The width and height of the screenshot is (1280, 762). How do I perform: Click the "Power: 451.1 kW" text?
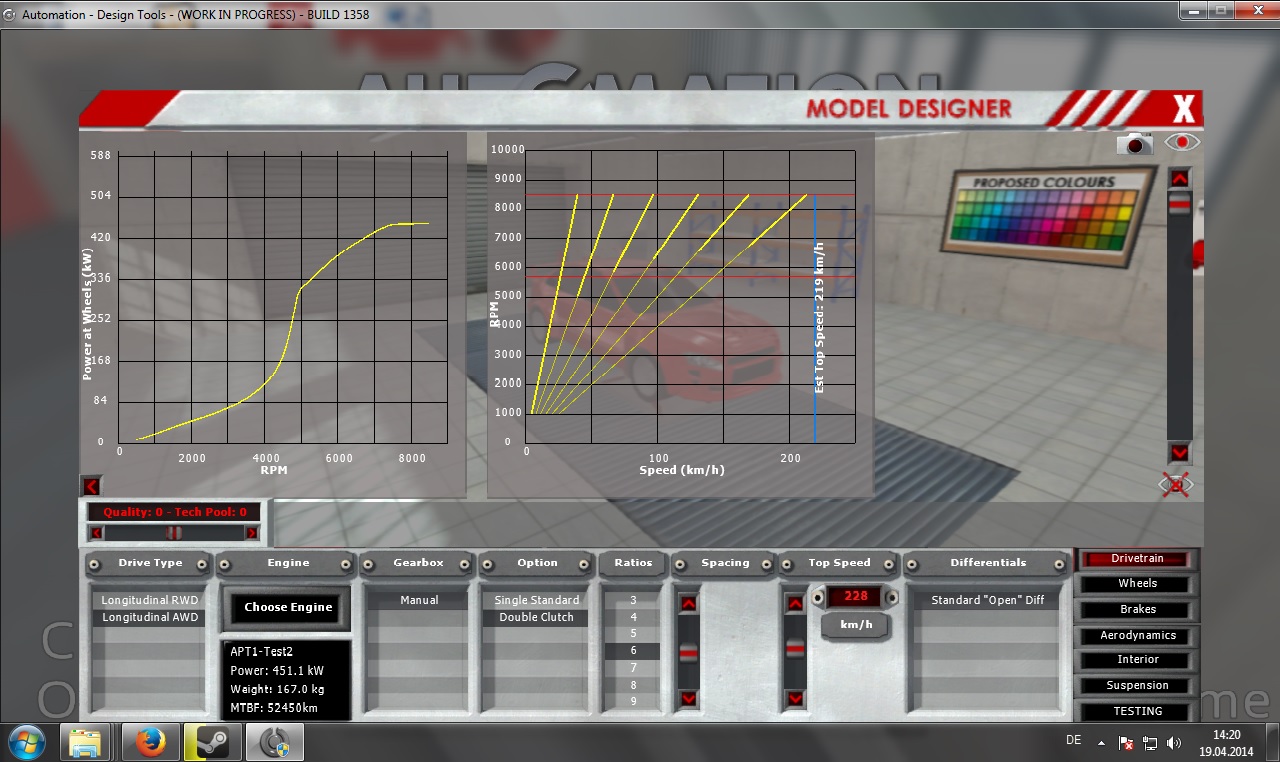[x=276, y=670]
